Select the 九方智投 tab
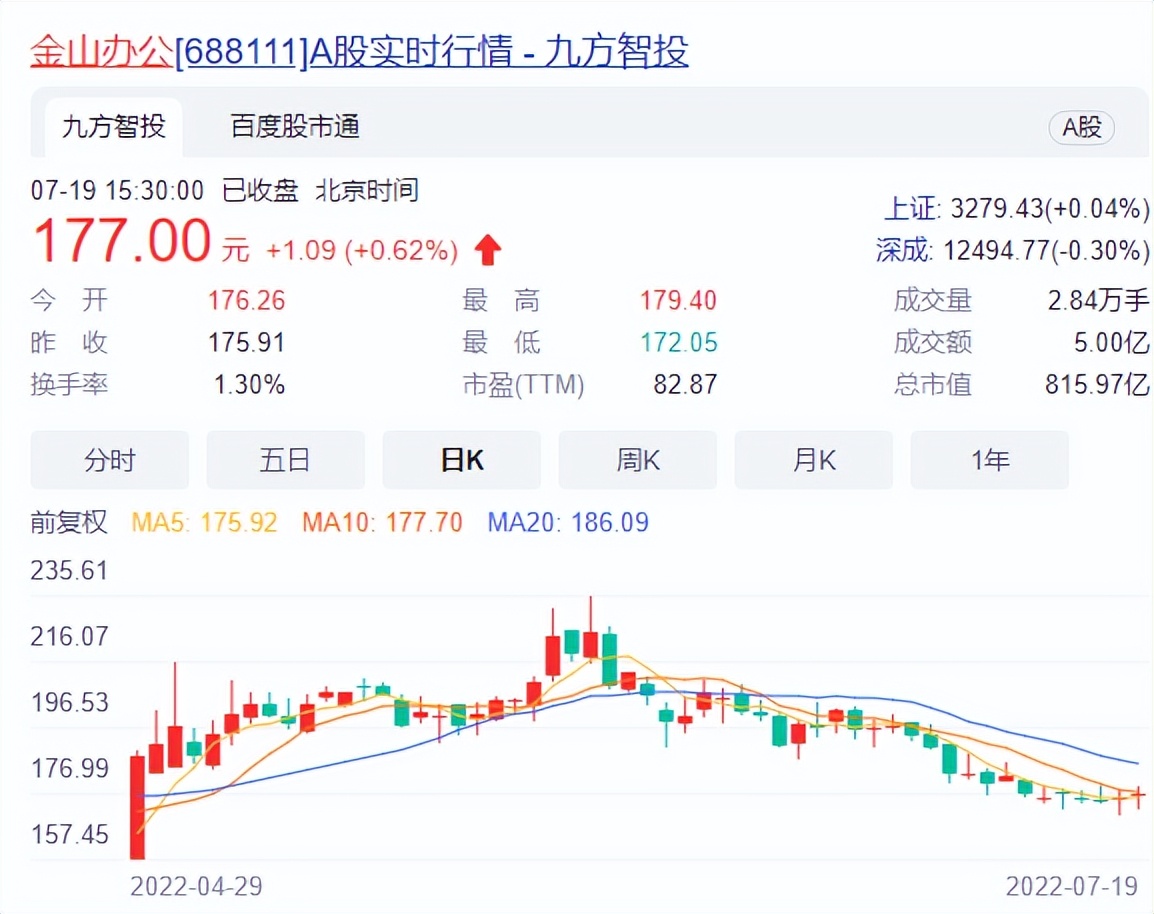This screenshot has width=1154, height=914. coord(113,128)
